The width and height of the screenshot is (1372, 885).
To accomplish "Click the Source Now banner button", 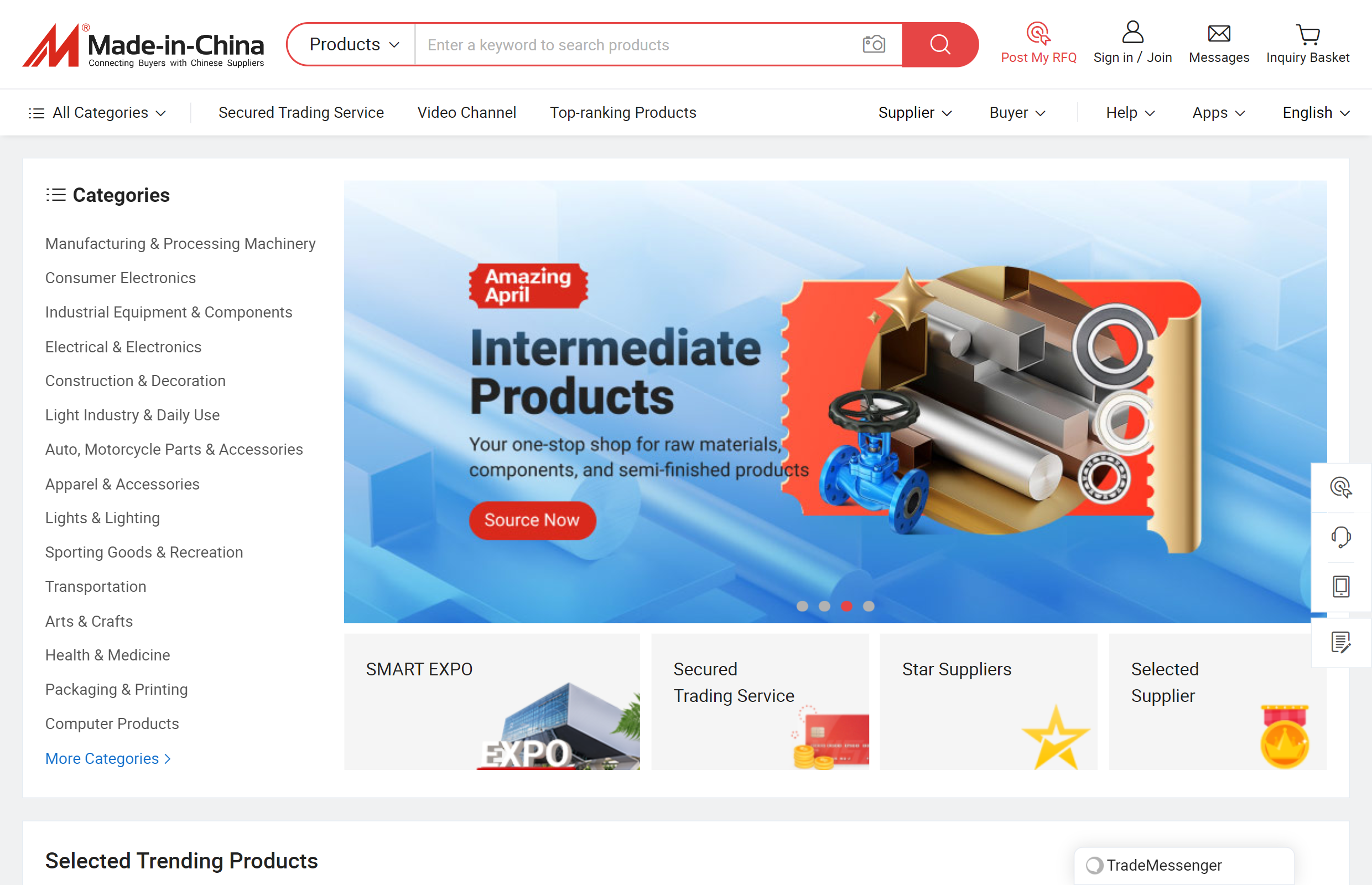I will point(532,520).
